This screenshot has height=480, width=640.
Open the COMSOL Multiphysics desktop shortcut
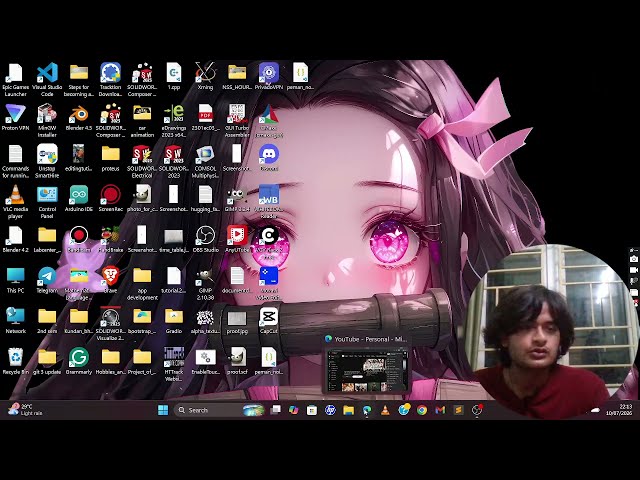[205, 161]
